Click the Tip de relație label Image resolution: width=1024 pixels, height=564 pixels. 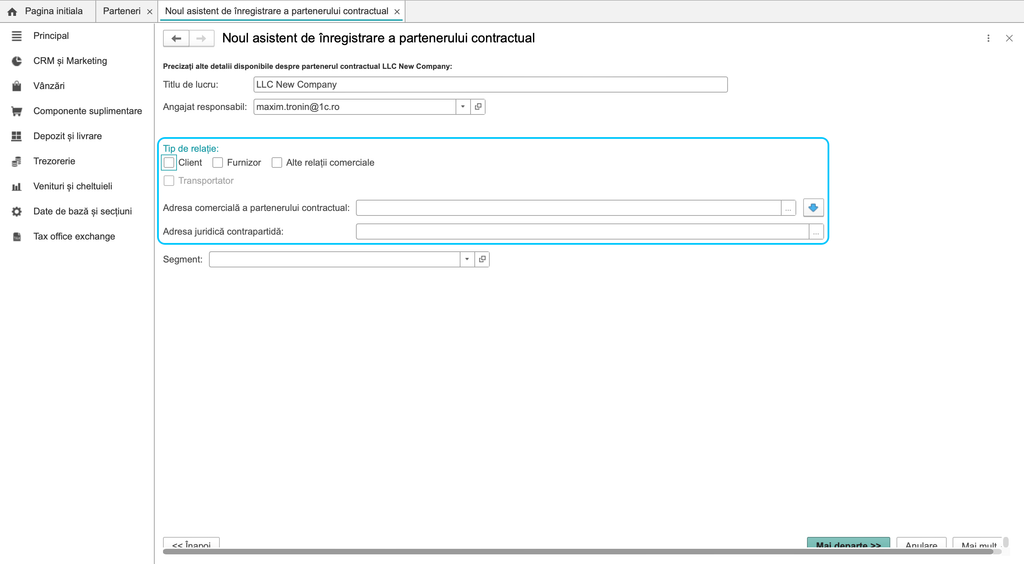click(191, 149)
